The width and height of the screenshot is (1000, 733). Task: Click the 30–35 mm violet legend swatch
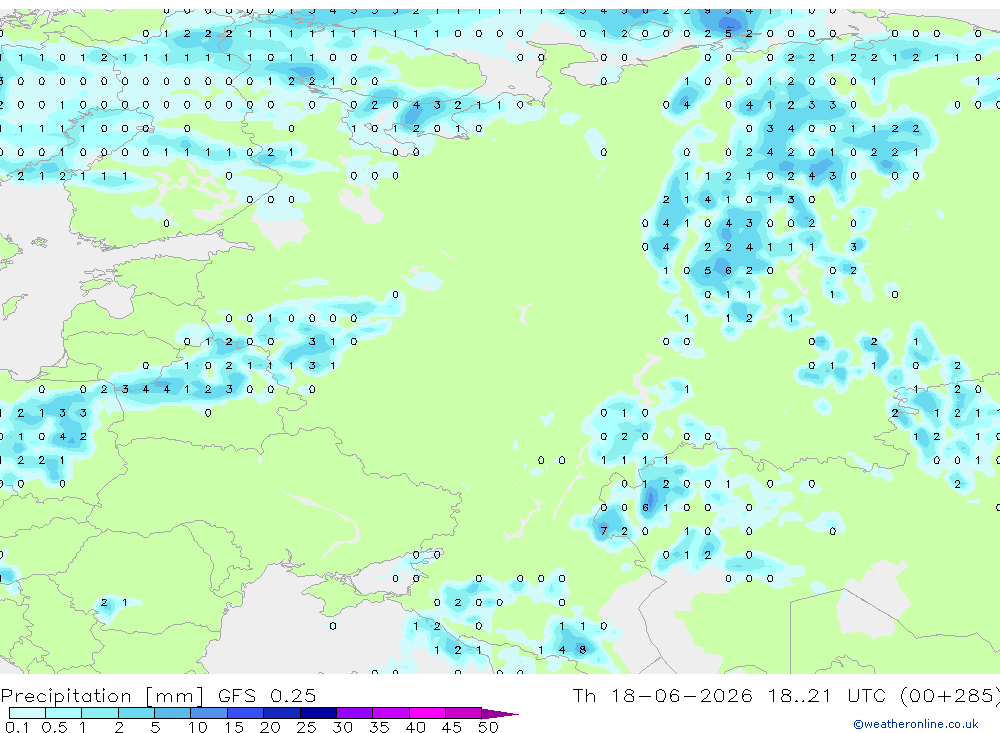coord(355,713)
